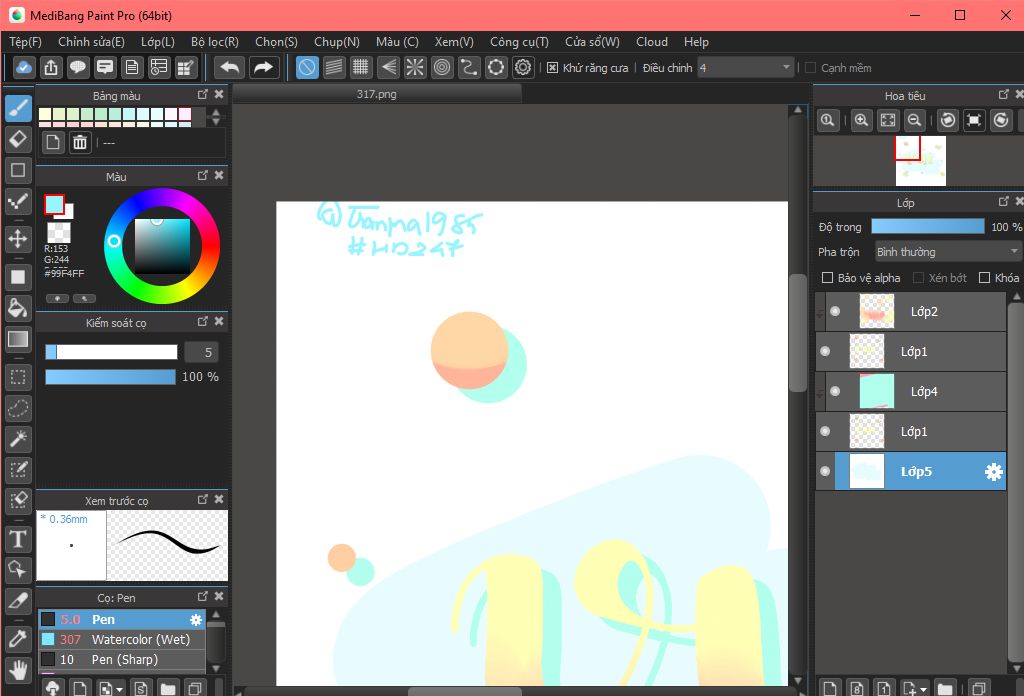This screenshot has width=1024, height=696.
Task: Select the Move tool
Action: [18, 238]
